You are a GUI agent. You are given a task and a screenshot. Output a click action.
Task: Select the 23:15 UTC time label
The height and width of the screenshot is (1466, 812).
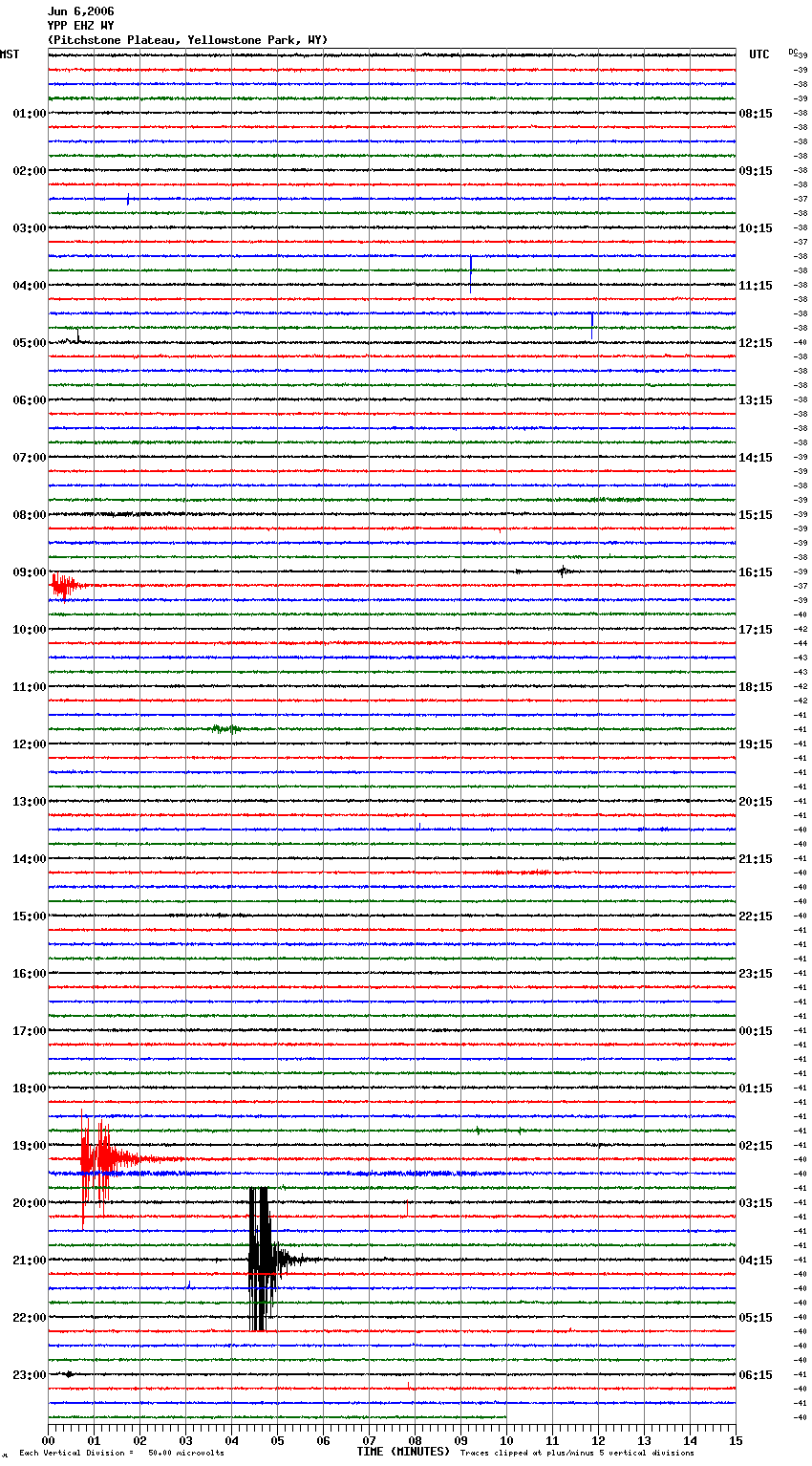coord(756,974)
